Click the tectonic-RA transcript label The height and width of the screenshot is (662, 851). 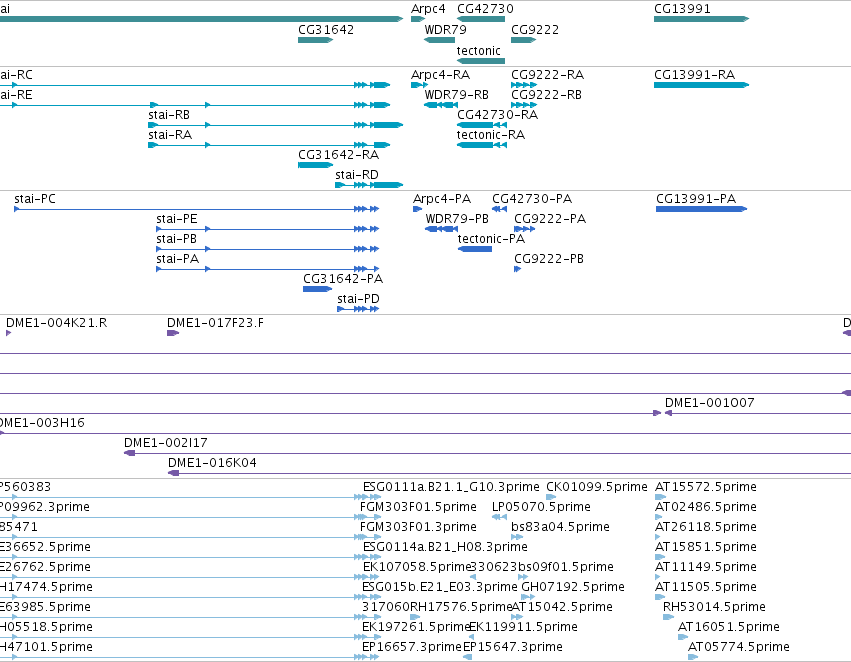point(491,135)
